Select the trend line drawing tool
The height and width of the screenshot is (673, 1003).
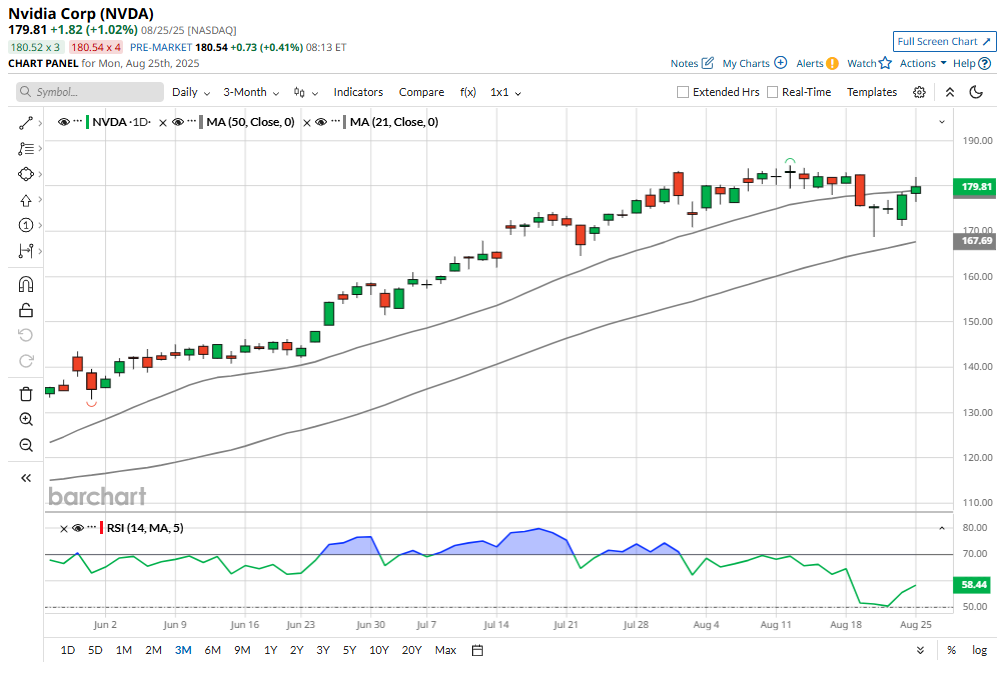tap(26, 123)
